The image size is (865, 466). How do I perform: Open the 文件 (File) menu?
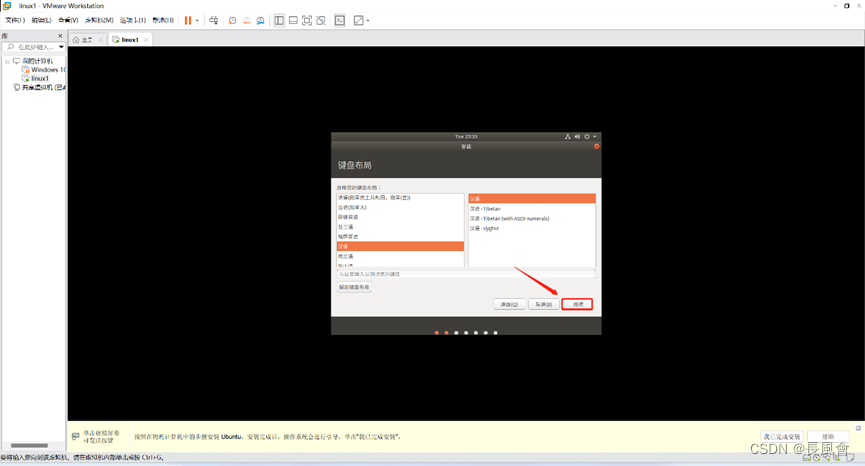15,20
